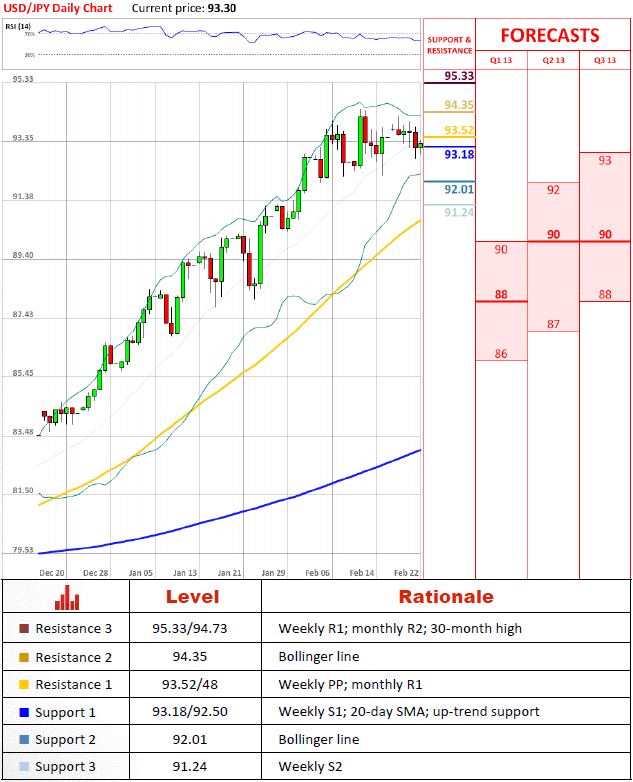Click the Rationale table header
This screenshot has height=782, width=633.
tap(446, 597)
